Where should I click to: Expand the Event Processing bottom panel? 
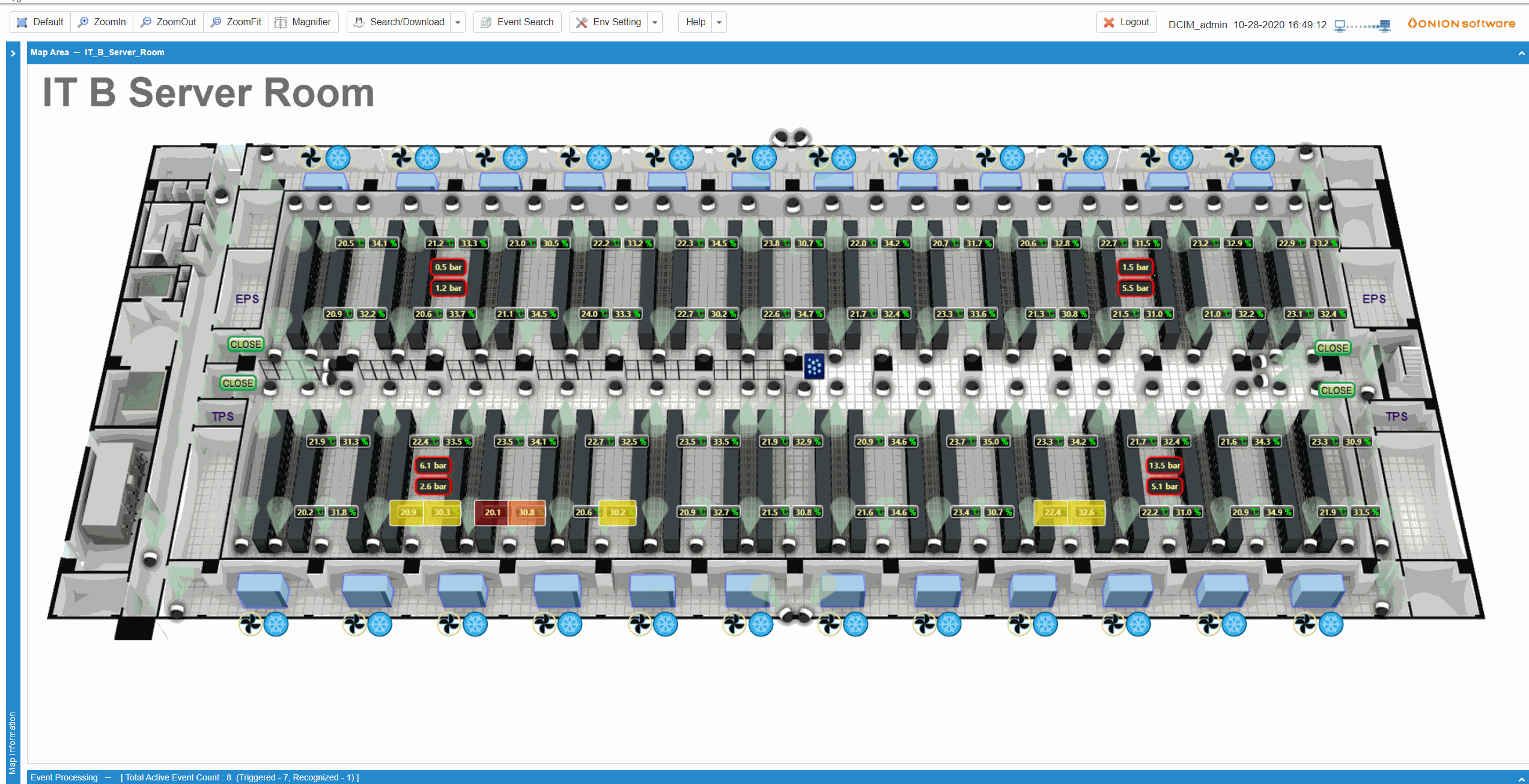[x=1521, y=778]
